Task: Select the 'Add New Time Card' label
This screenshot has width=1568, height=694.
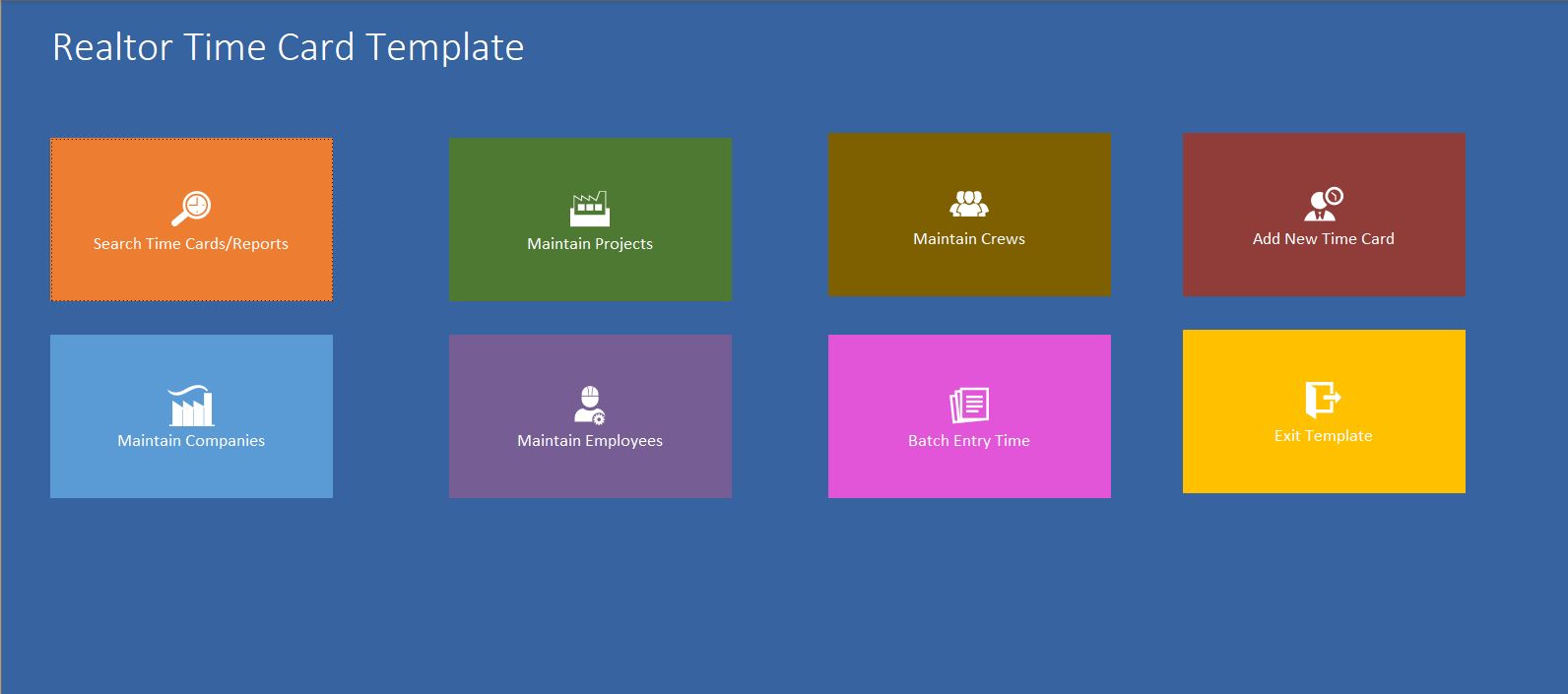Action: (x=1324, y=239)
